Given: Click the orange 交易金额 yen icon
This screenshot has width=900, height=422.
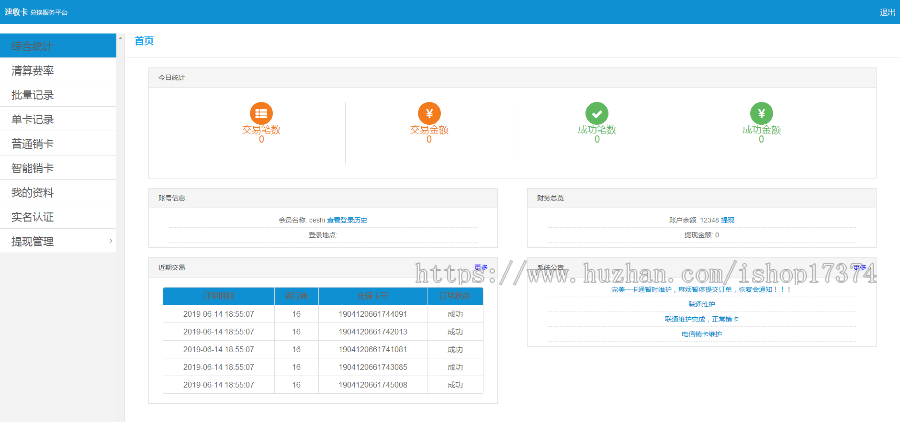Looking at the screenshot, I should [x=429, y=113].
